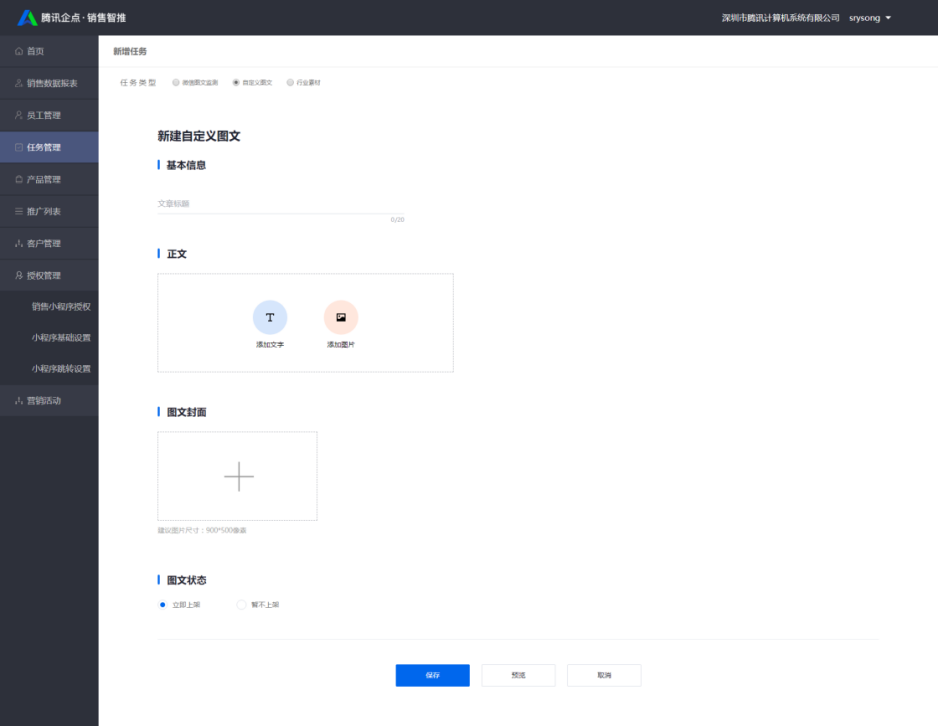The height and width of the screenshot is (726, 938).
Task: Select the 行业素材 task type radio
Action: (x=290, y=83)
